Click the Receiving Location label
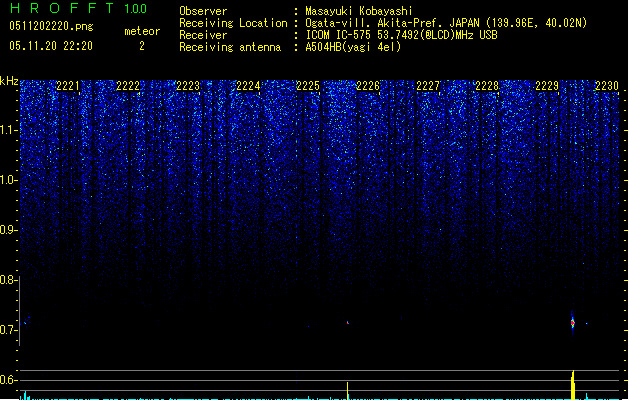This screenshot has width=629, height=400. click(x=233, y=23)
